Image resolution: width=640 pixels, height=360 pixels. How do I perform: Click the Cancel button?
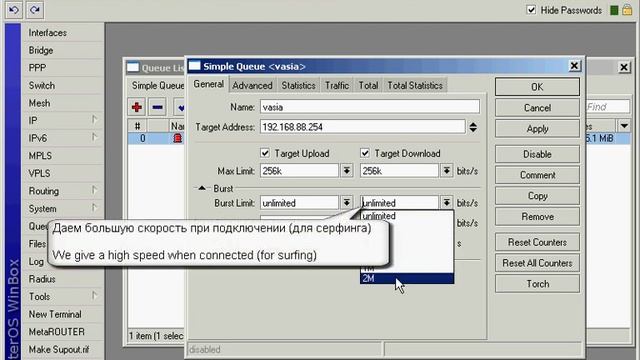point(537,108)
